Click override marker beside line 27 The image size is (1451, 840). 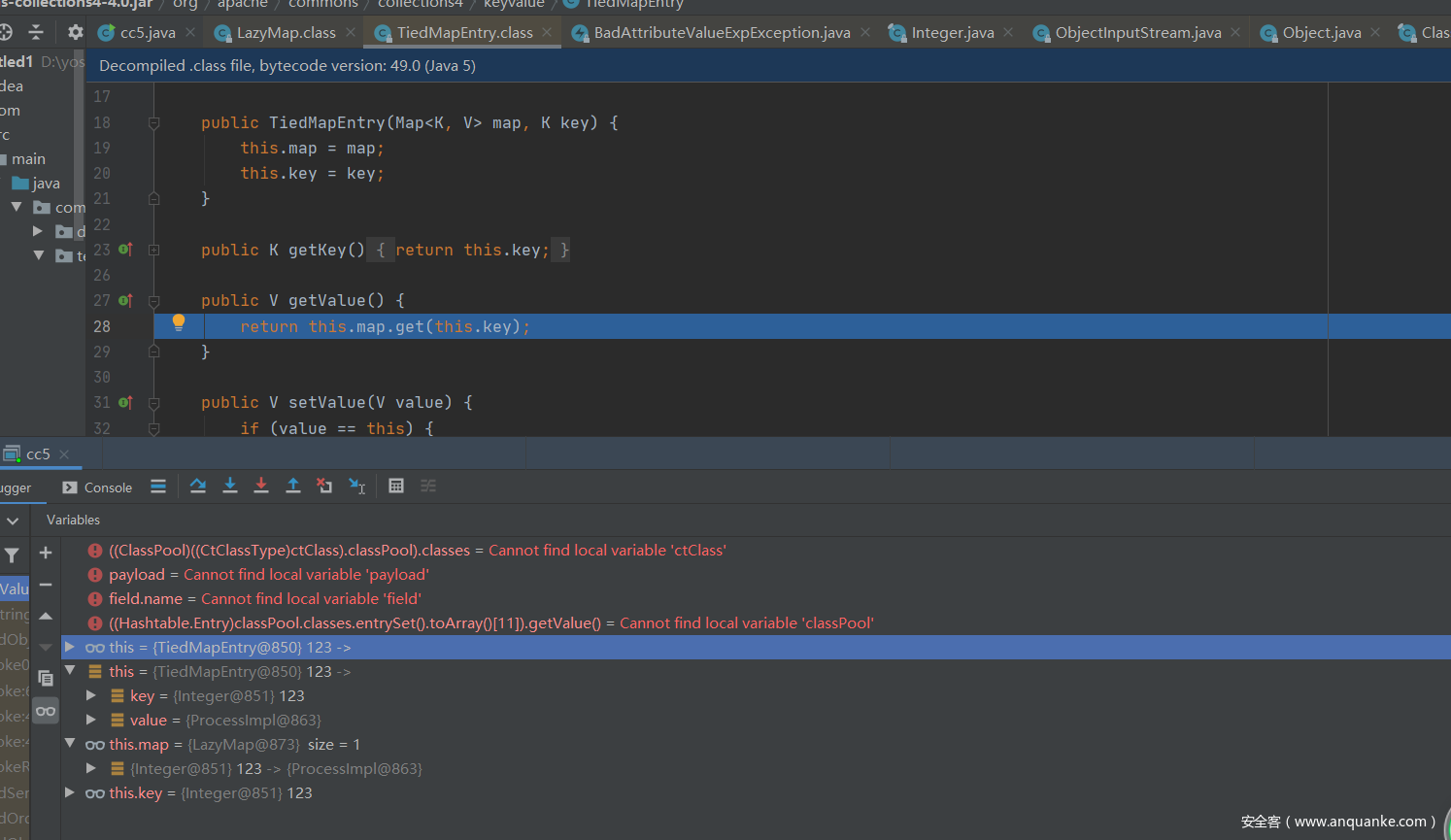pos(125,301)
